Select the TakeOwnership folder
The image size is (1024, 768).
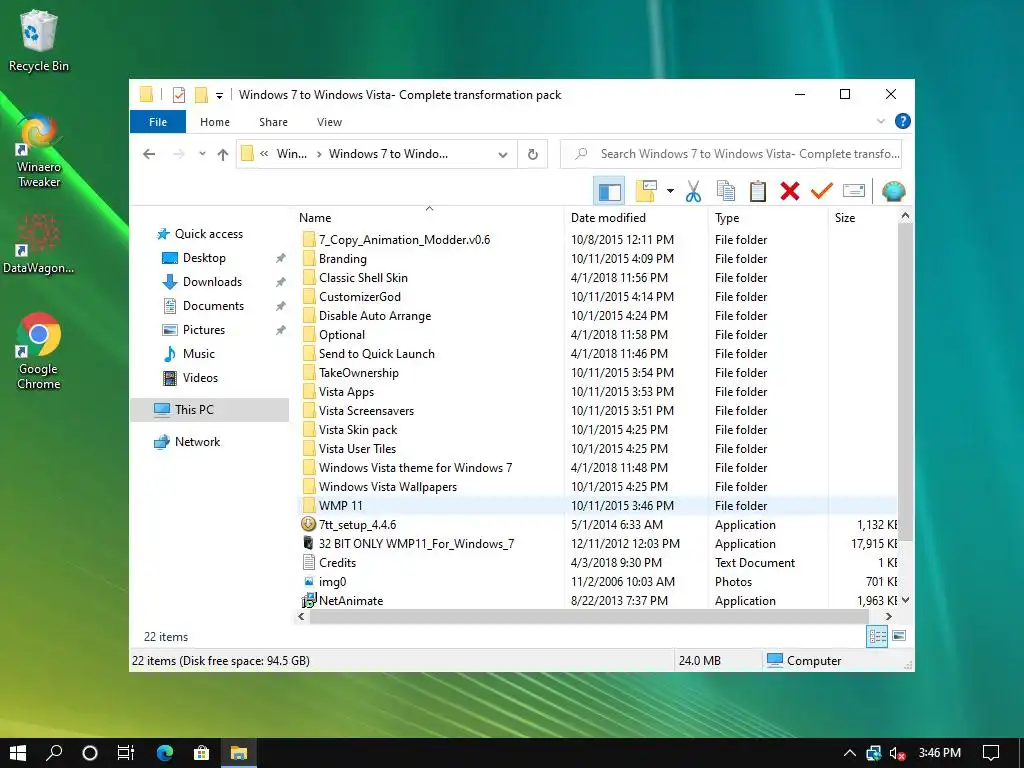coord(597,373)
